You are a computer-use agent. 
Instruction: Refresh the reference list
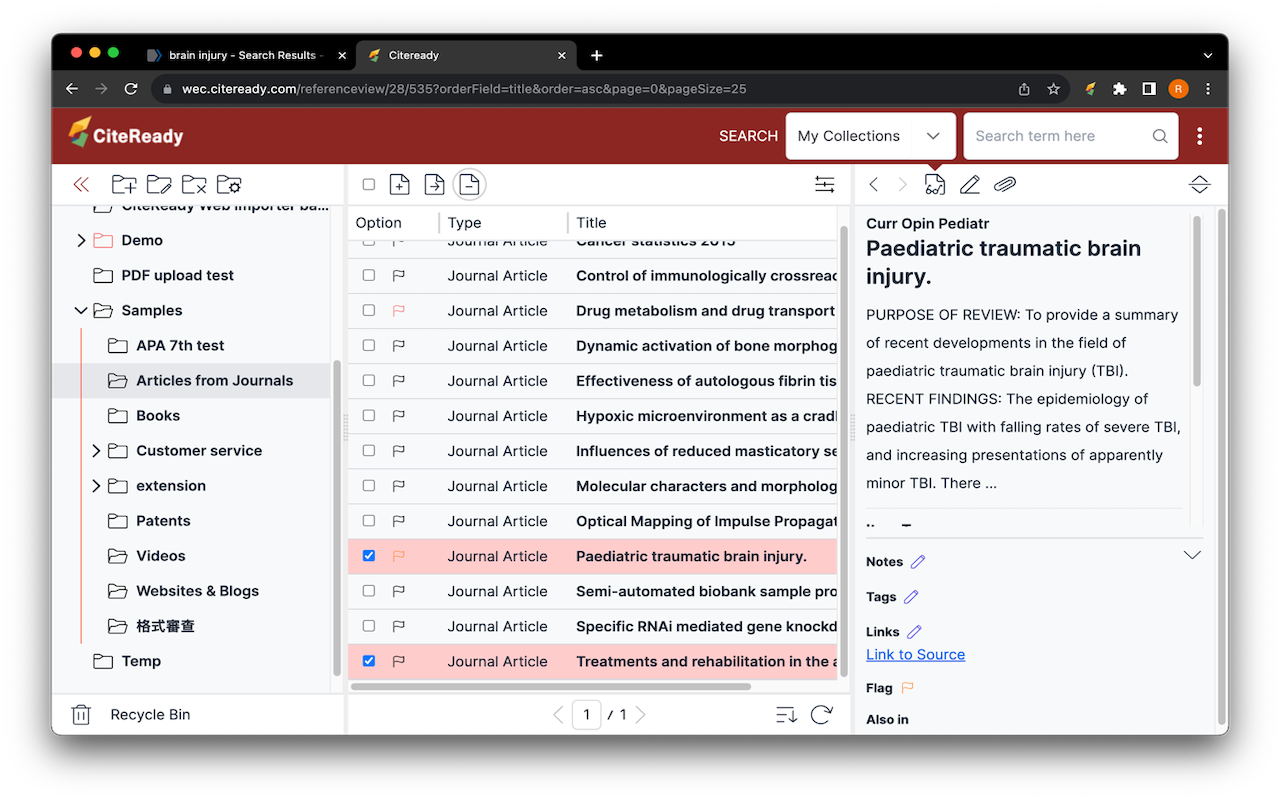[x=822, y=715]
